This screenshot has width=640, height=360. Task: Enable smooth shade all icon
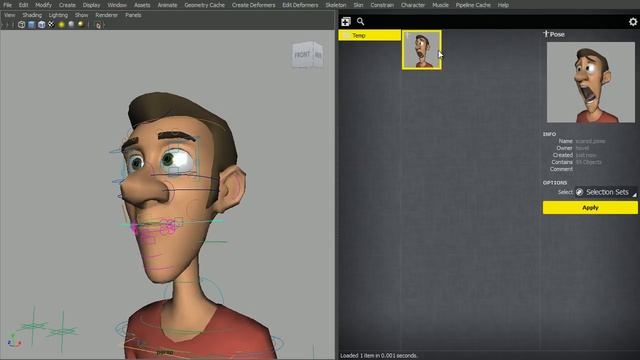coord(31,24)
